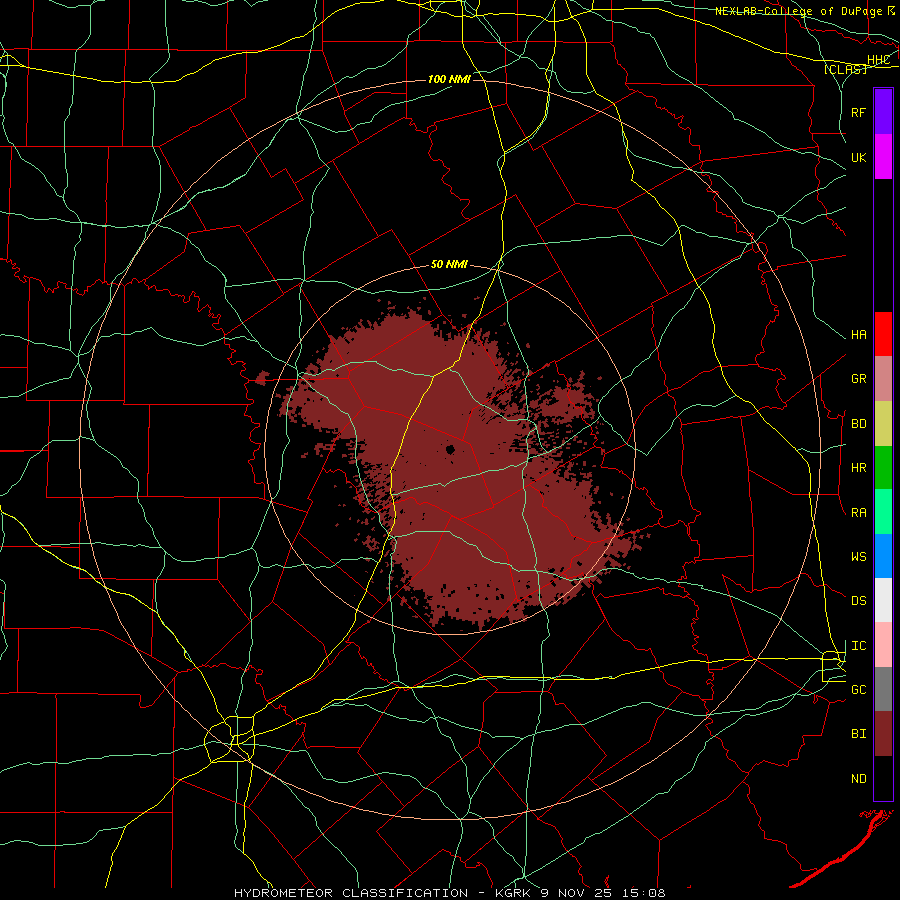The width and height of the screenshot is (900, 900).
Task: Click the gray GC legend swatch
Action: pos(883,689)
